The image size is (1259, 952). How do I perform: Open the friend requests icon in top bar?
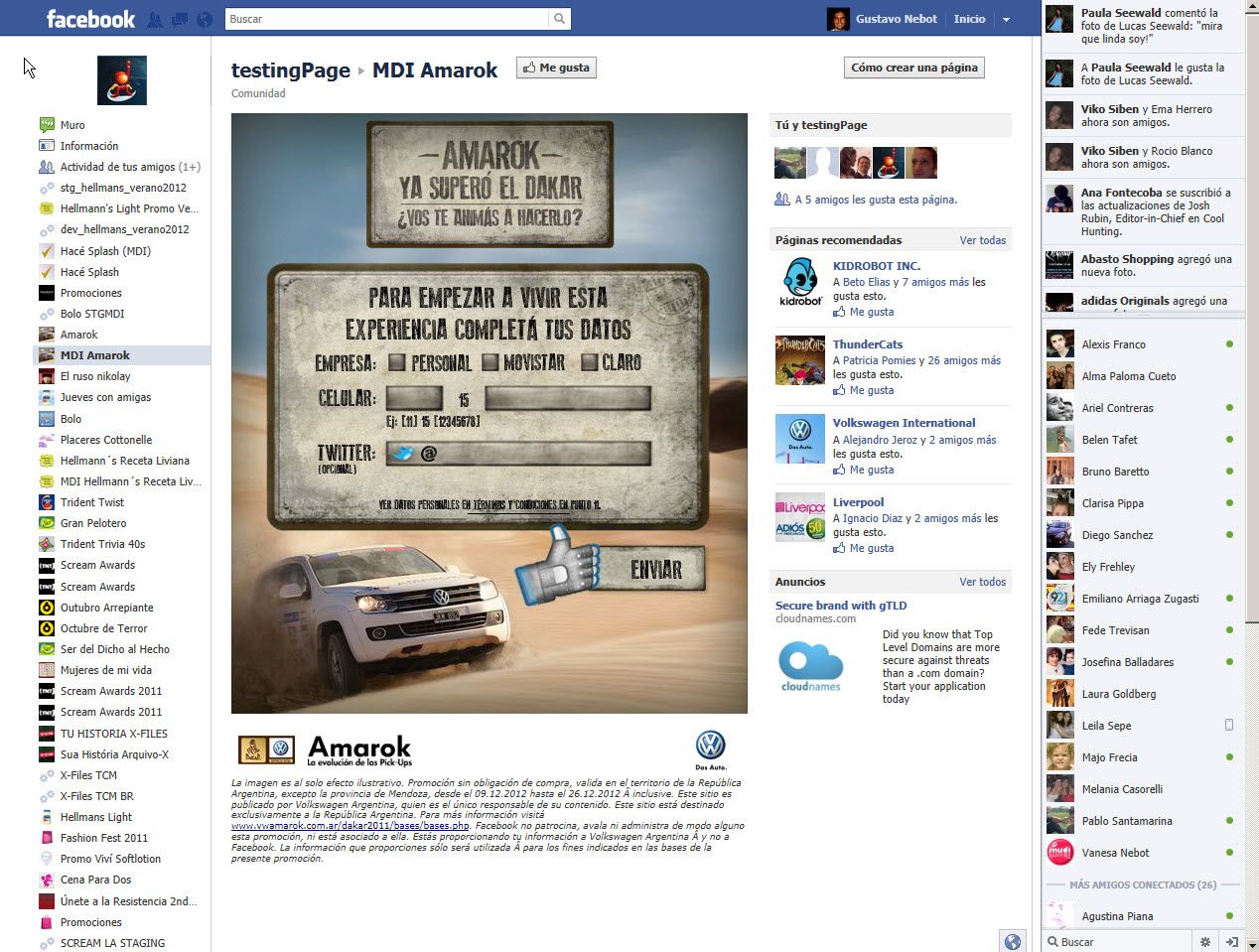tap(155, 19)
